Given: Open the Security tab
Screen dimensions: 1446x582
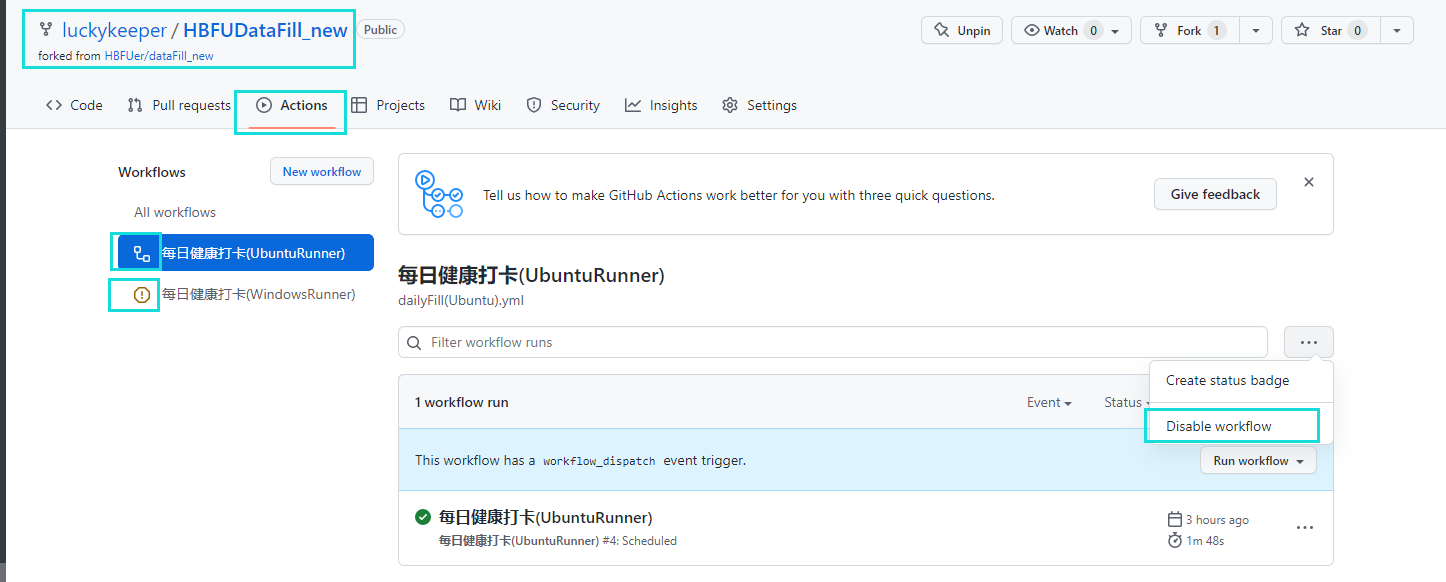Looking at the screenshot, I should (563, 105).
